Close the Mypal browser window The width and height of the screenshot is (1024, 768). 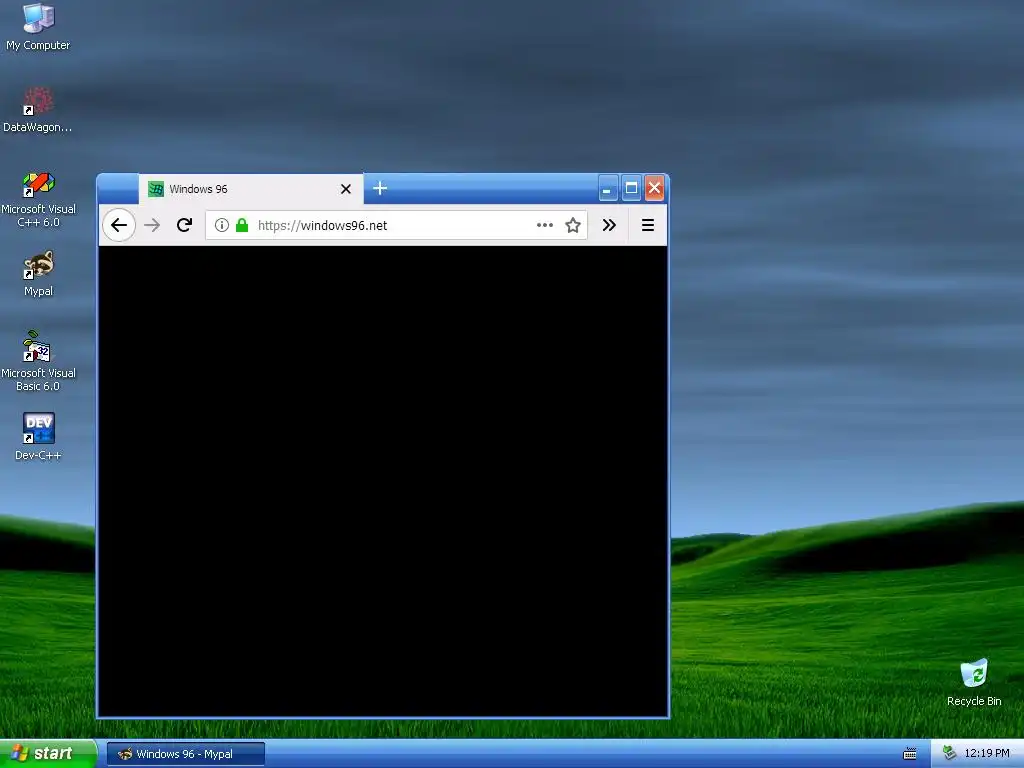(x=654, y=189)
